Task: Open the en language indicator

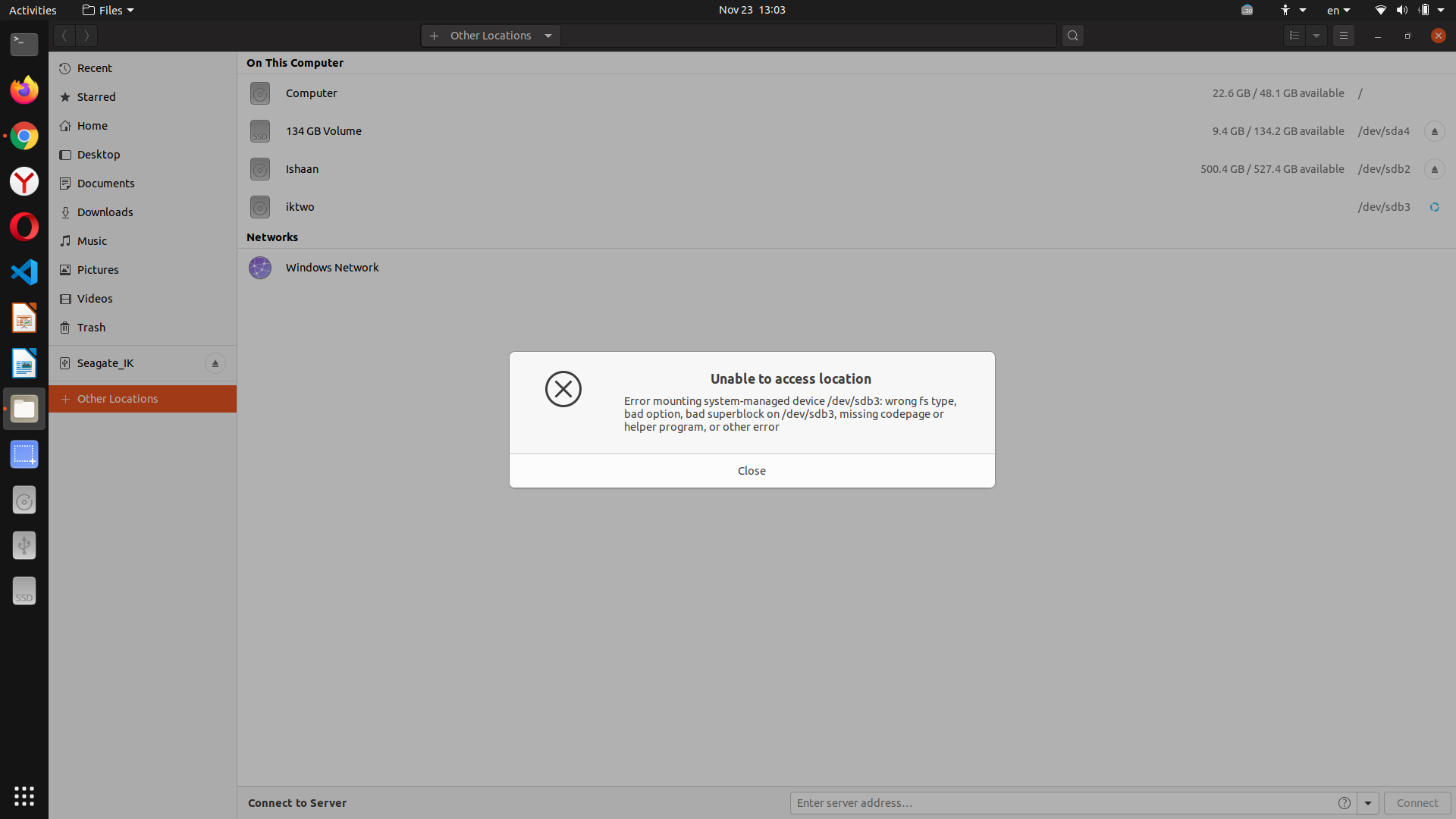Action: [1338, 10]
